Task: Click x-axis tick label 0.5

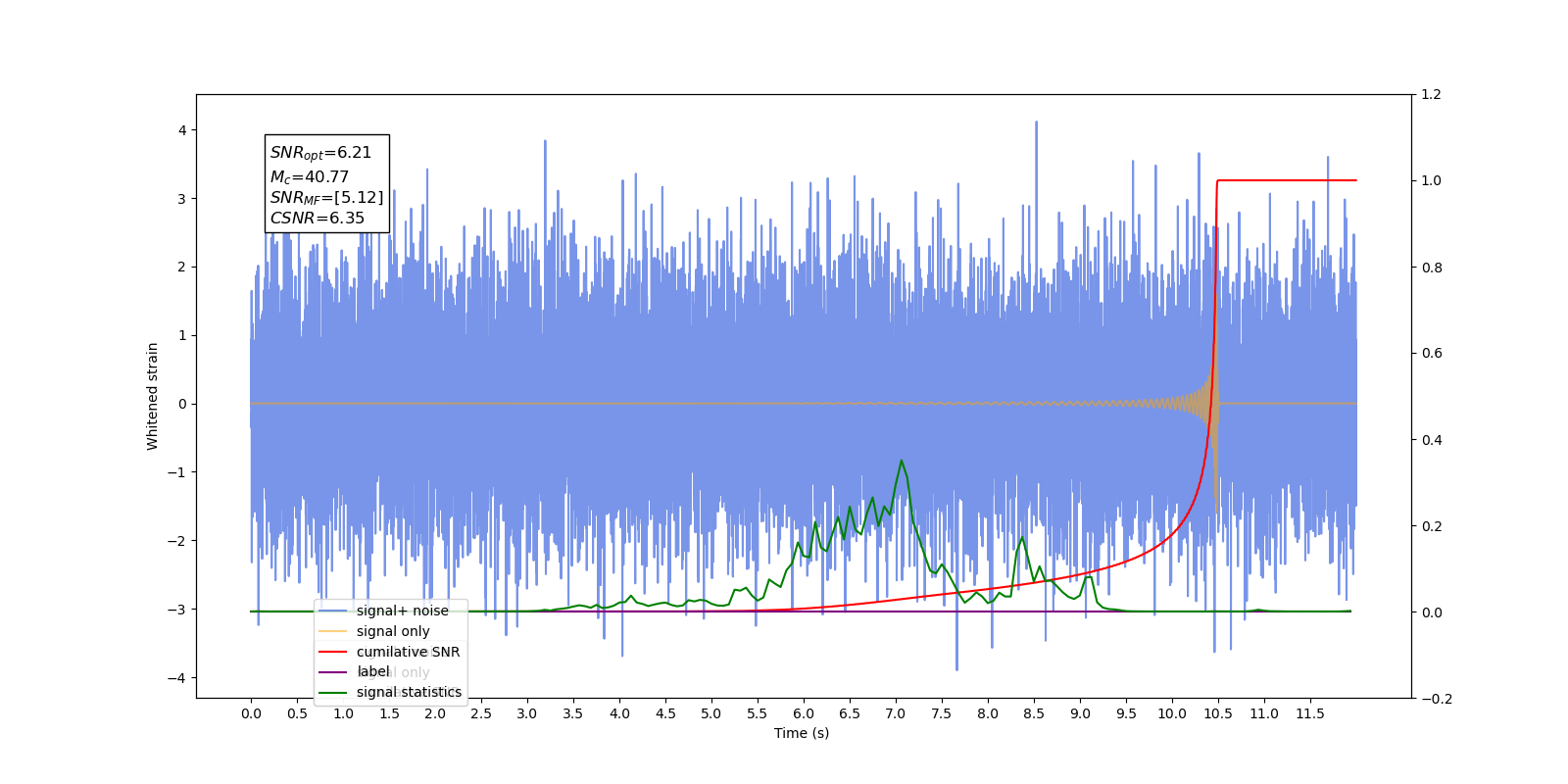Action: click(x=297, y=713)
